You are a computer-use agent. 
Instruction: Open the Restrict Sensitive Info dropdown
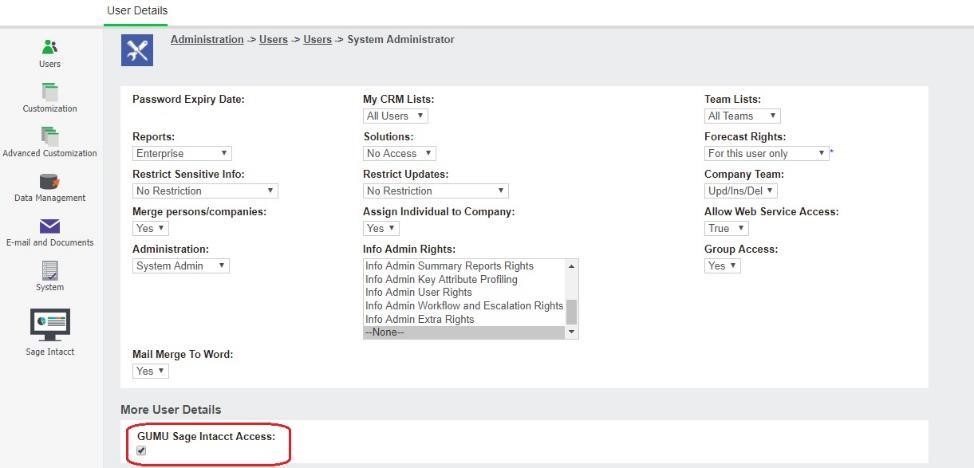pos(205,191)
